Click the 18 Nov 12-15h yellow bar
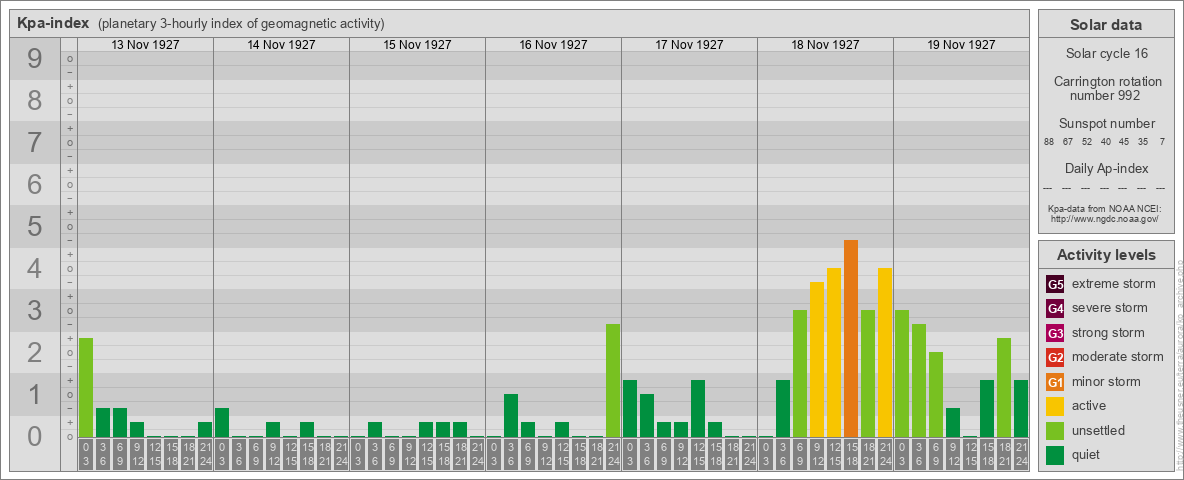1184x480 pixels. pyautogui.click(x=834, y=353)
